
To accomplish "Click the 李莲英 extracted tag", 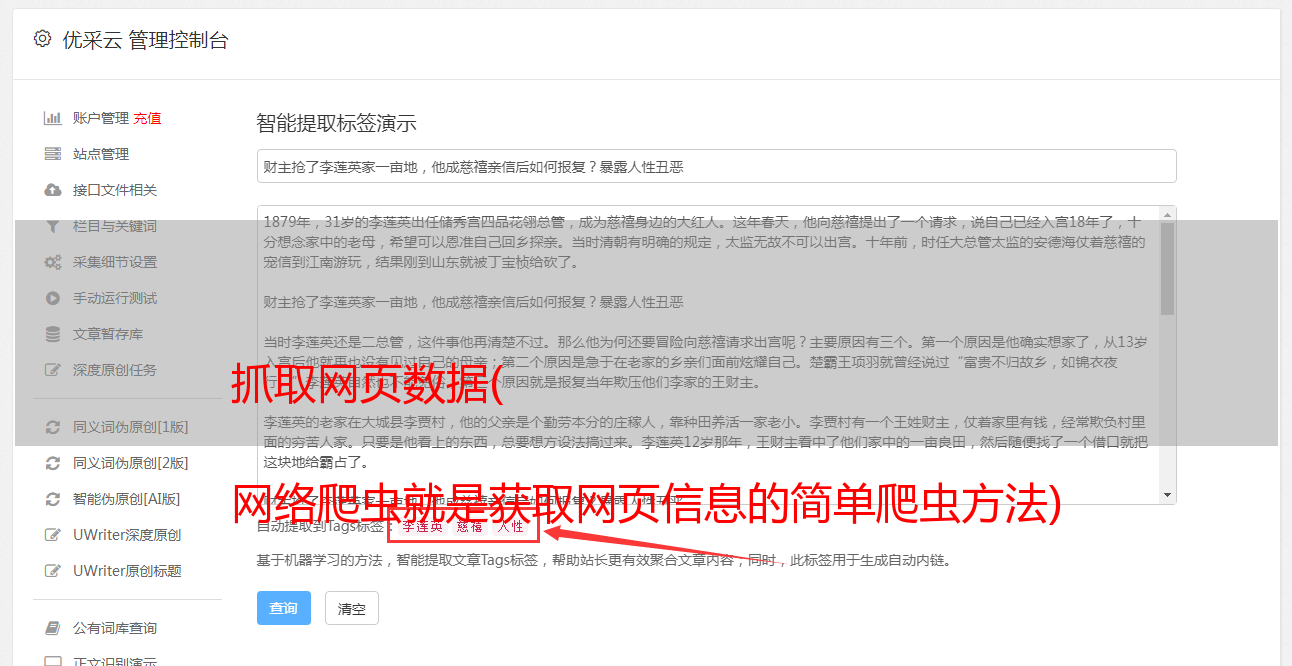I will pos(423,525).
